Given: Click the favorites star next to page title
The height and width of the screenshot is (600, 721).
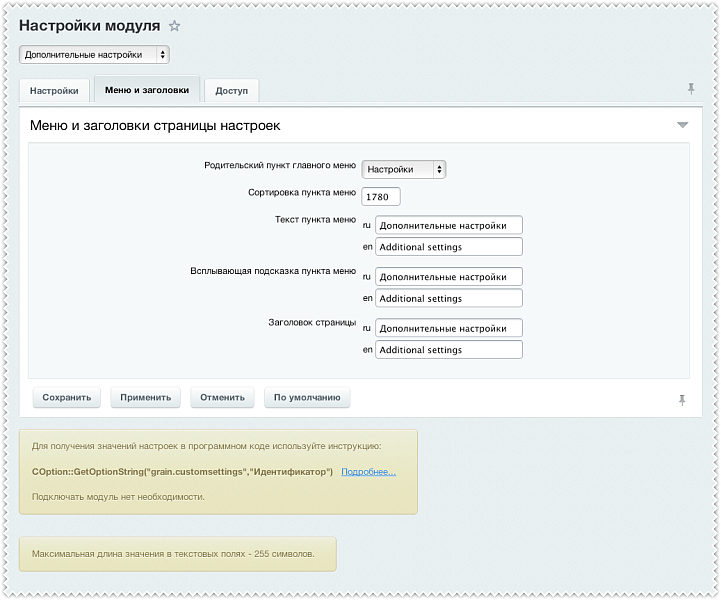Looking at the screenshot, I should point(175,26).
